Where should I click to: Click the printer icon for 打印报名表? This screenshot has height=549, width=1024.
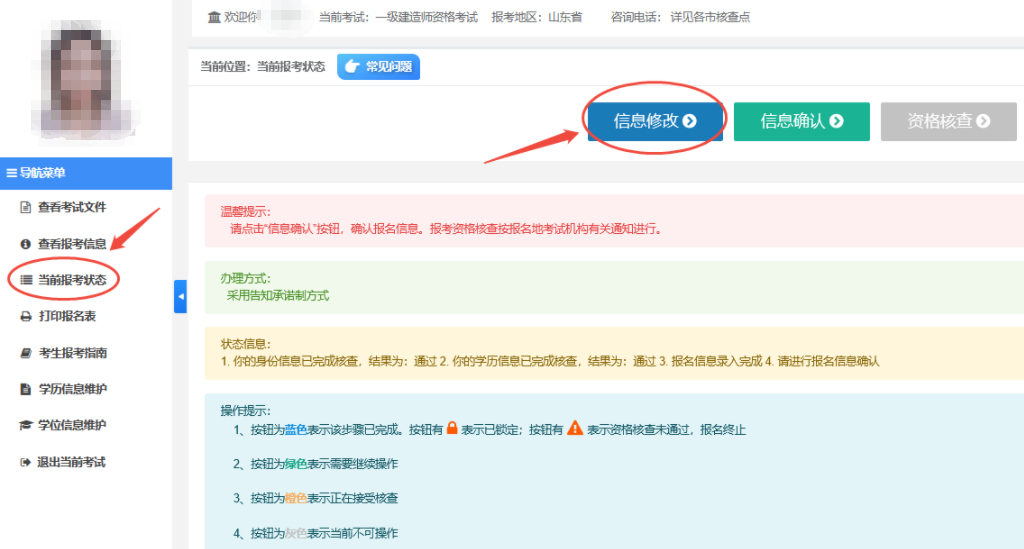click(x=26, y=316)
